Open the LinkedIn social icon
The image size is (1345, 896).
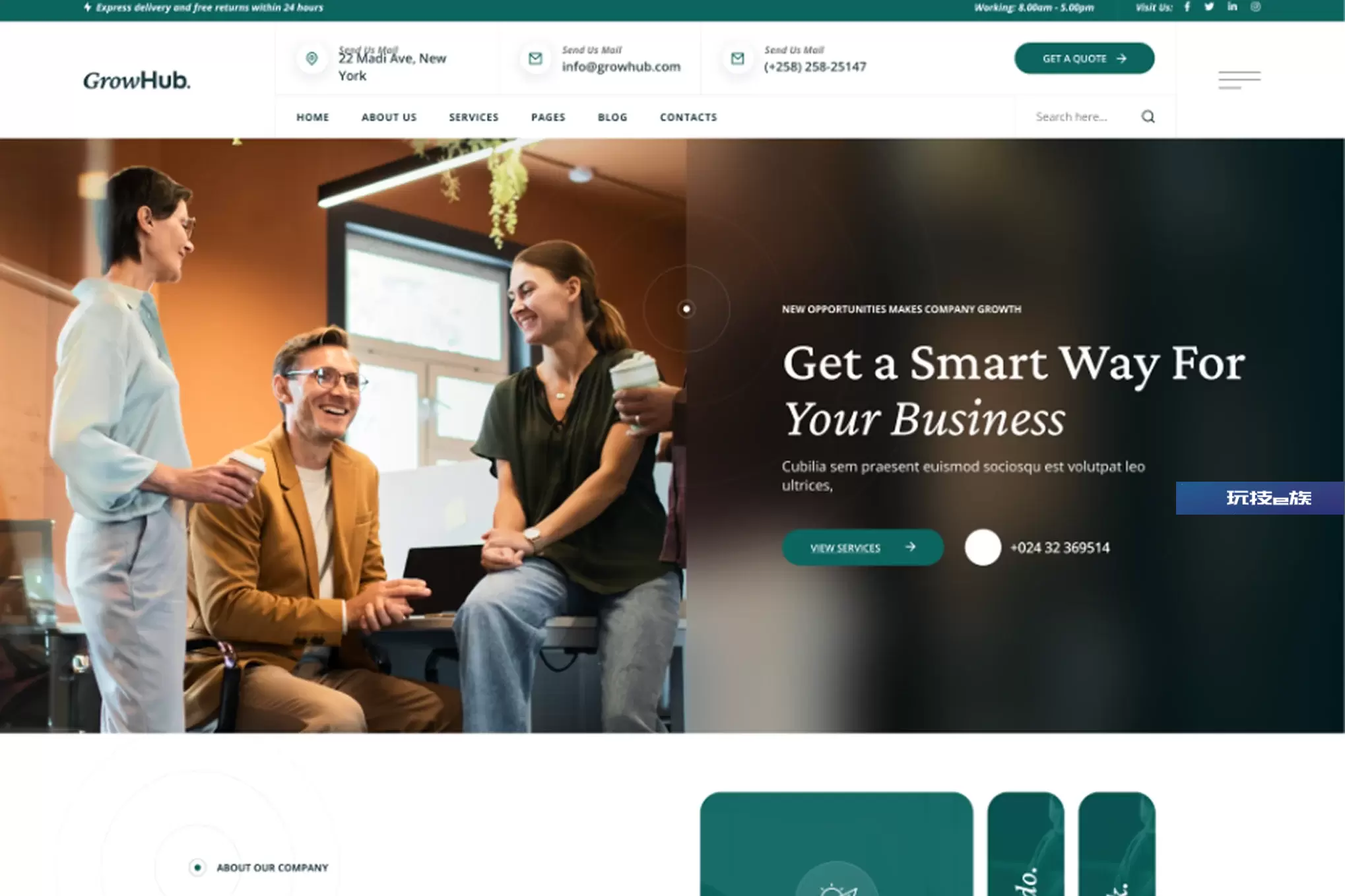pos(1232,7)
